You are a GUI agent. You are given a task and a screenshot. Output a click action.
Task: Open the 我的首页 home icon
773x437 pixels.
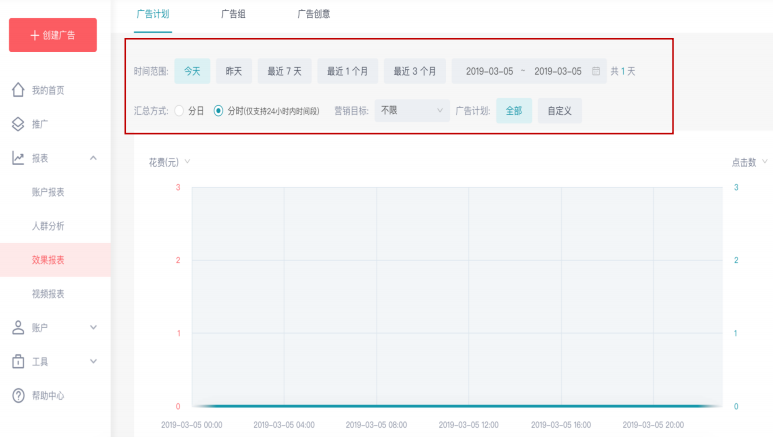point(18,90)
